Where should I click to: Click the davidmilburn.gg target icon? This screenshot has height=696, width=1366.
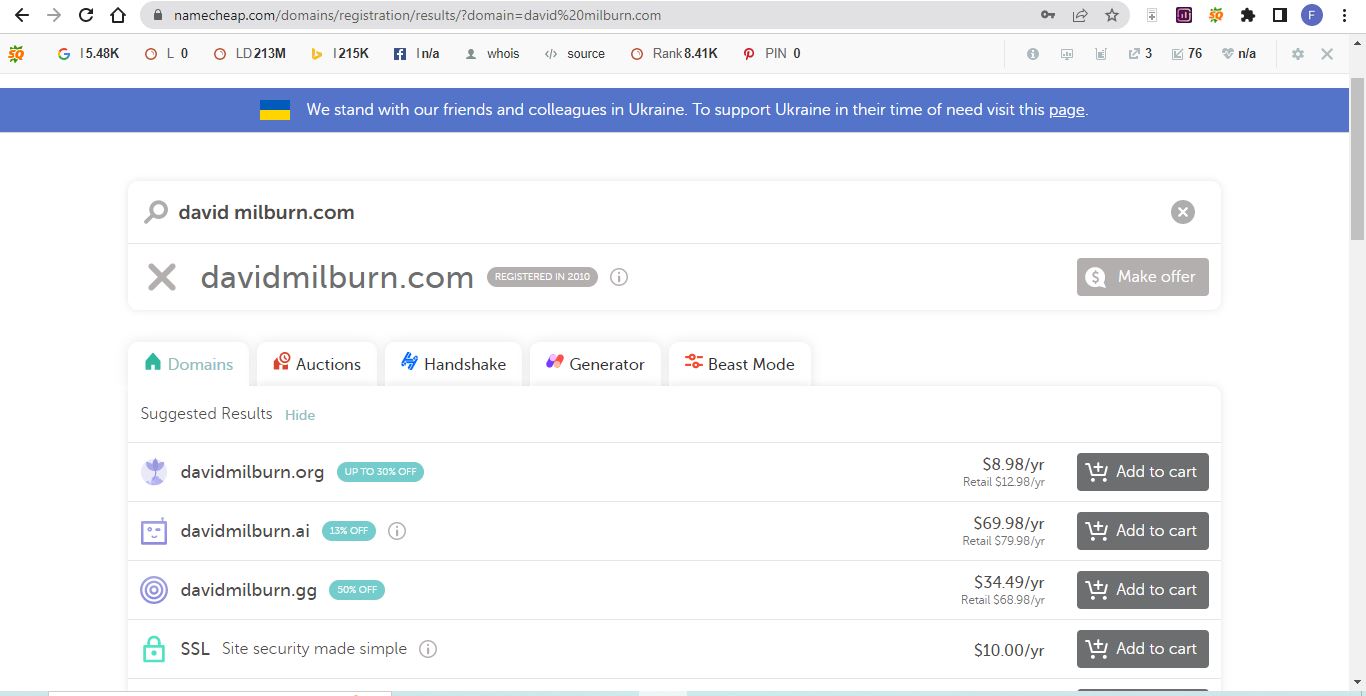[154, 590]
